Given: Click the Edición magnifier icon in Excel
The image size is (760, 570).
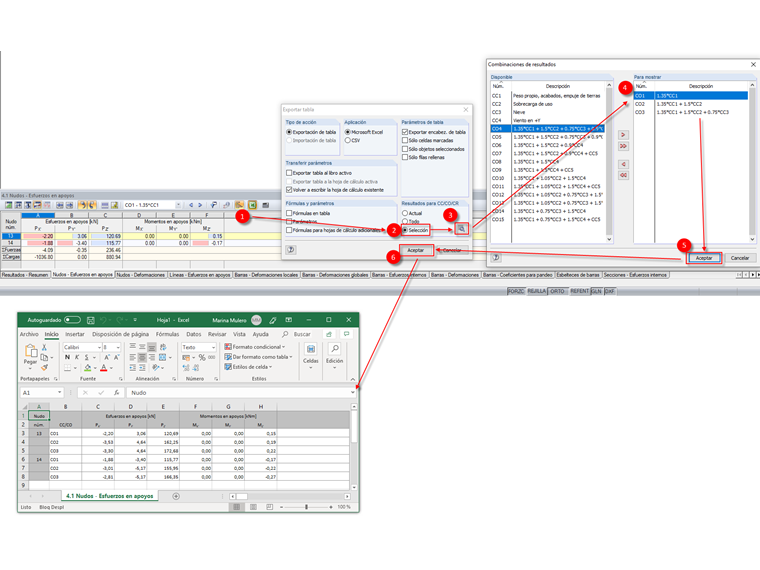Looking at the screenshot, I should [x=334, y=349].
